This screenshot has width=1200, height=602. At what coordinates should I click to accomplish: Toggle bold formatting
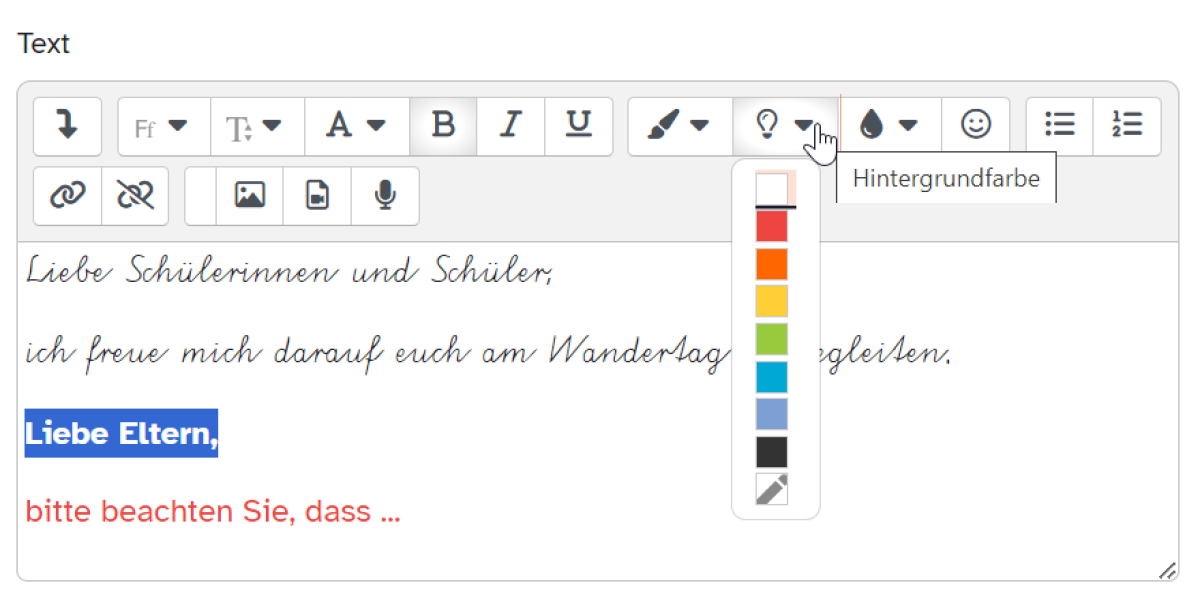443,126
